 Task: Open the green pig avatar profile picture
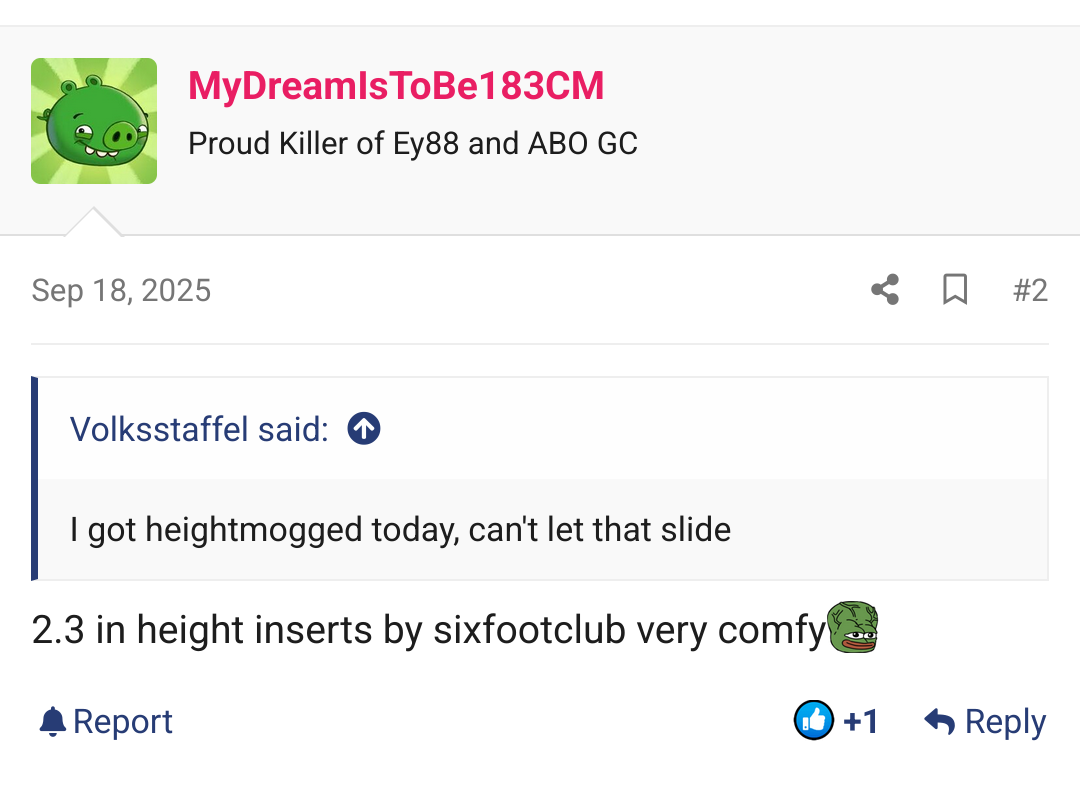[94, 121]
